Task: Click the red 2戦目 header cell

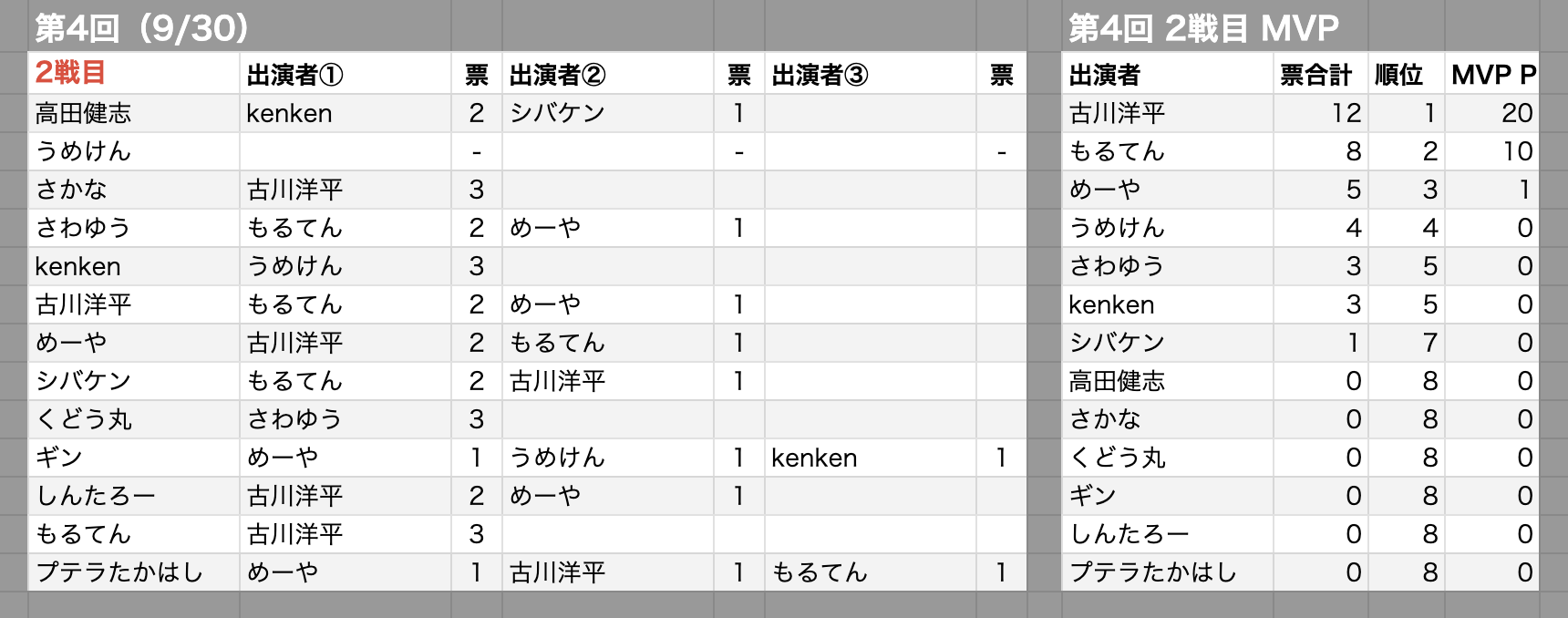Action: [x=71, y=73]
